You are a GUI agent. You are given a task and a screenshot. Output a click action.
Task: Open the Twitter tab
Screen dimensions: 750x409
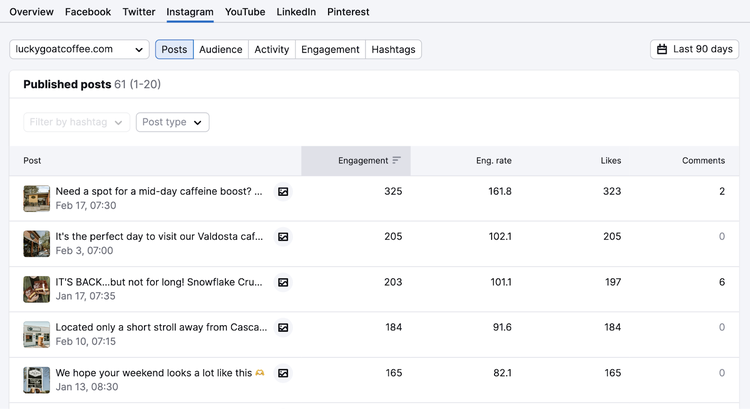[x=139, y=12]
